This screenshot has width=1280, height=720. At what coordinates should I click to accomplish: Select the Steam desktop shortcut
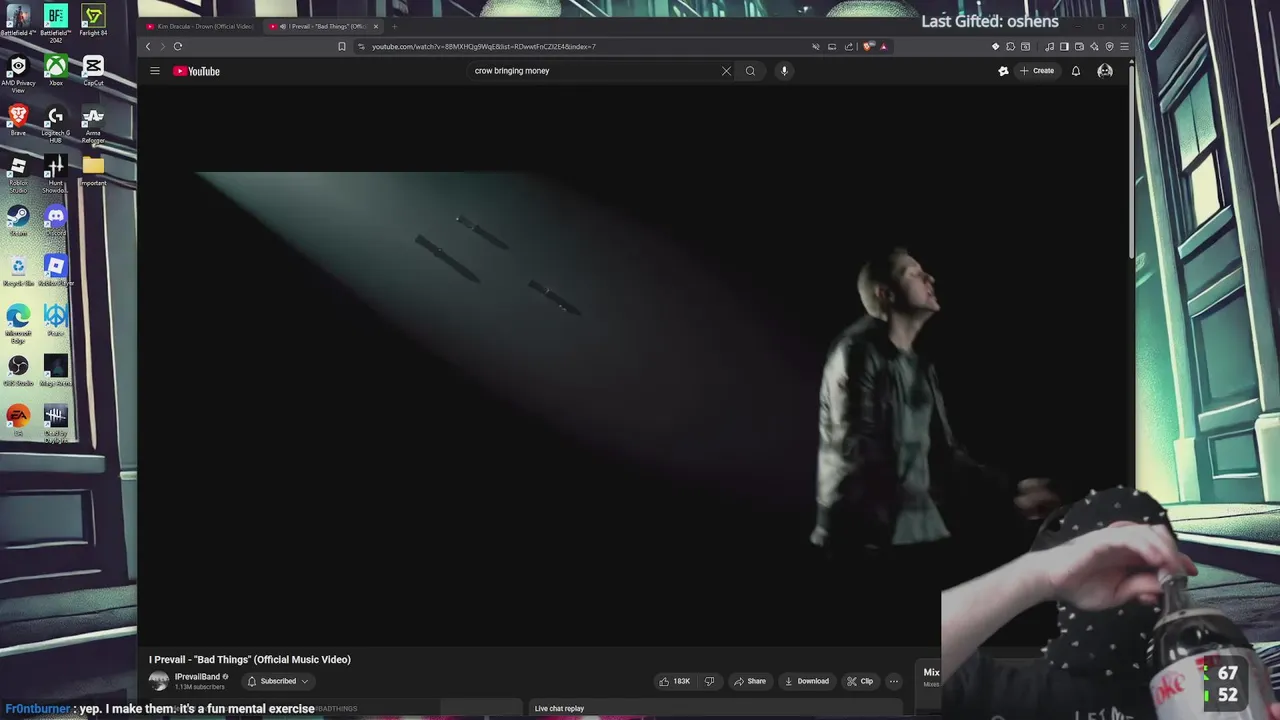tap(18, 221)
